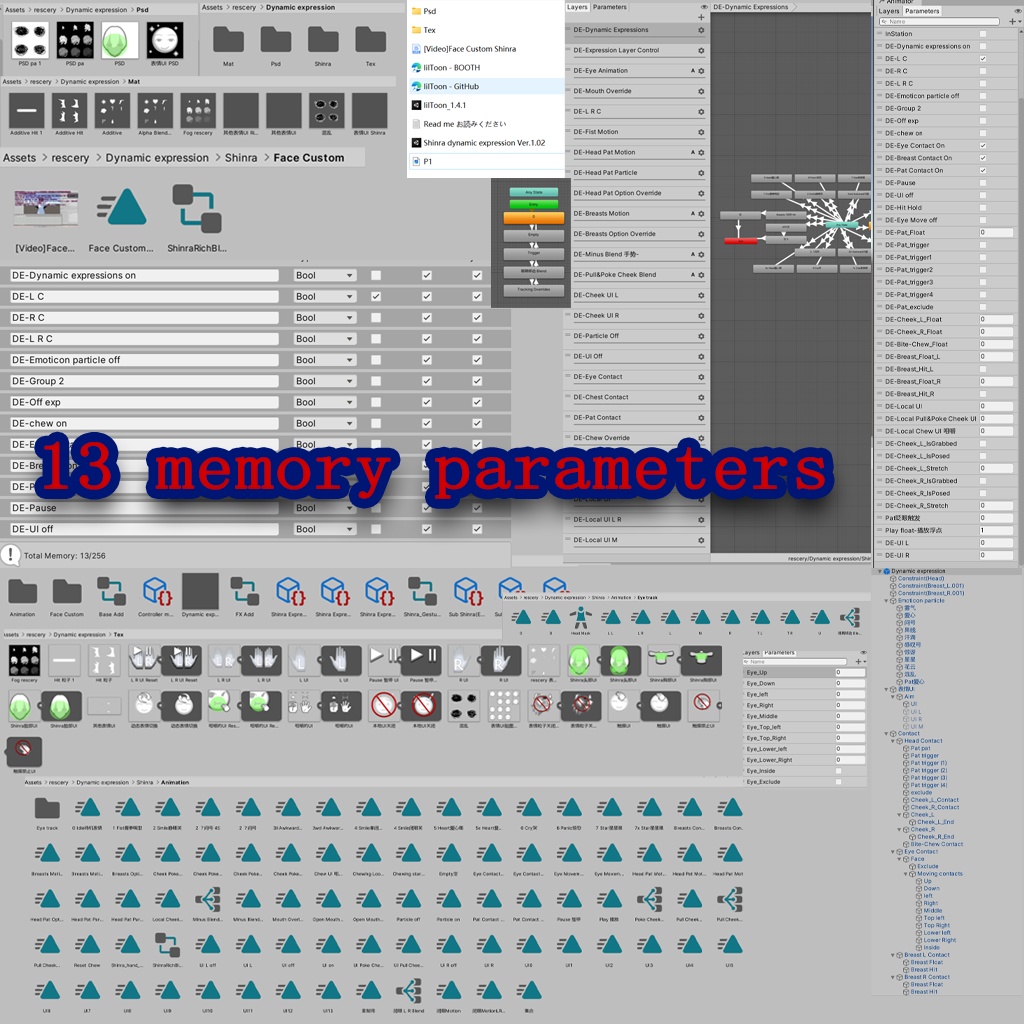Select Parameters tab above the InStation list
Screen dimensions: 1024x1024
pos(922,11)
